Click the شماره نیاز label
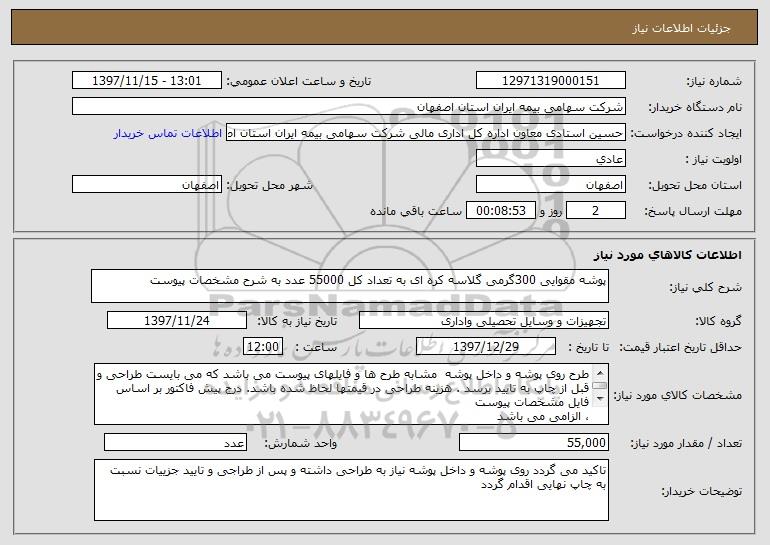The width and height of the screenshot is (770, 545). click(x=714, y=81)
